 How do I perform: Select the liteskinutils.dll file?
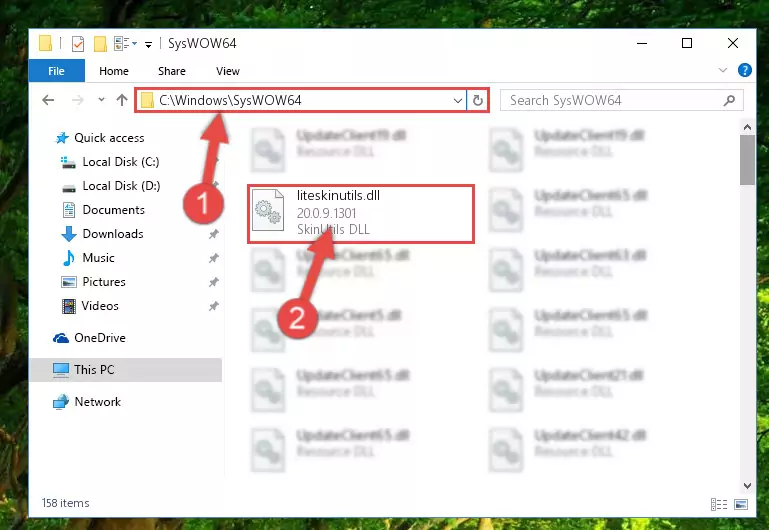click(x=360, y=213)
